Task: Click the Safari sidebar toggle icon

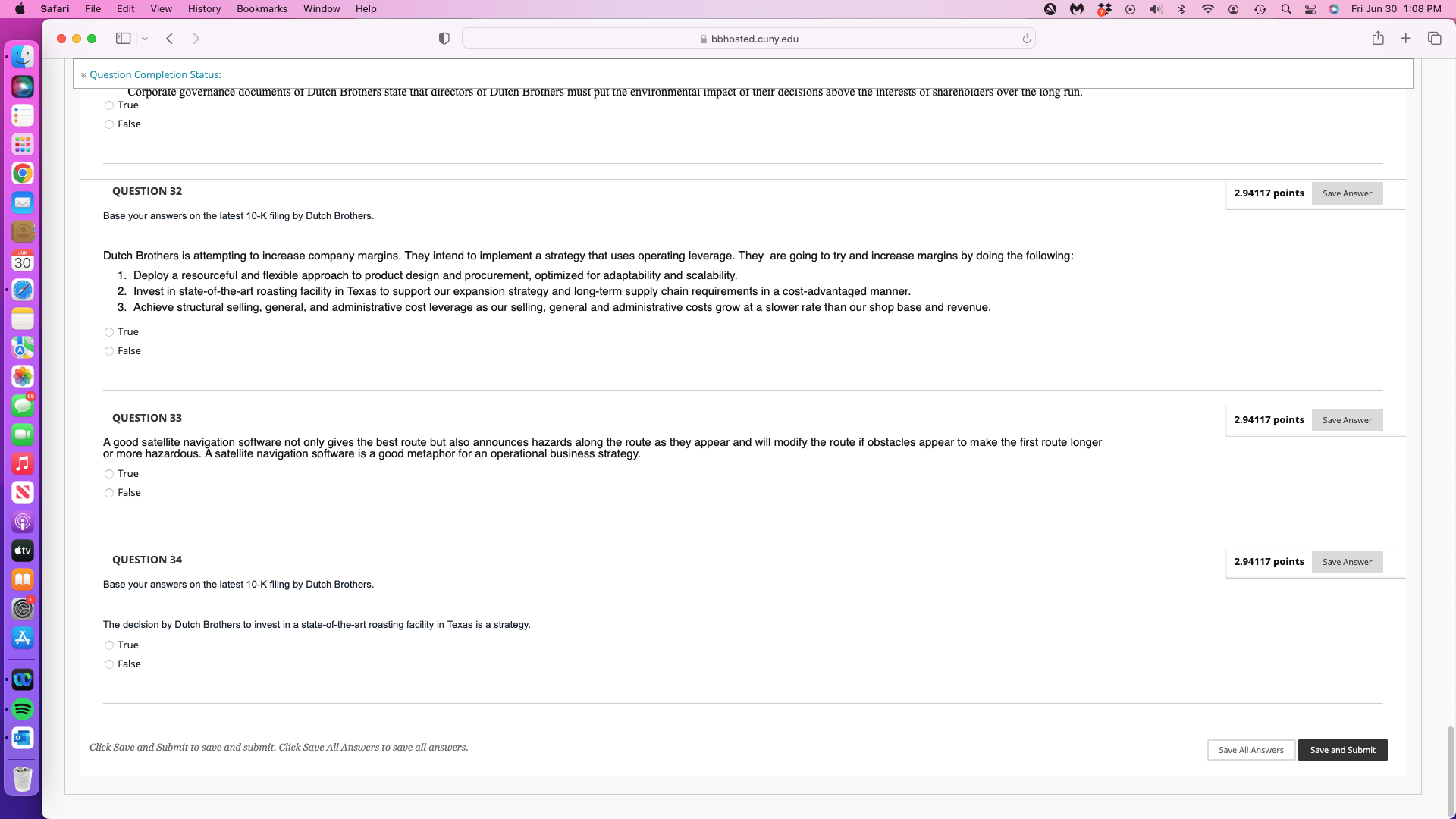Action: (x=123, y=39)
